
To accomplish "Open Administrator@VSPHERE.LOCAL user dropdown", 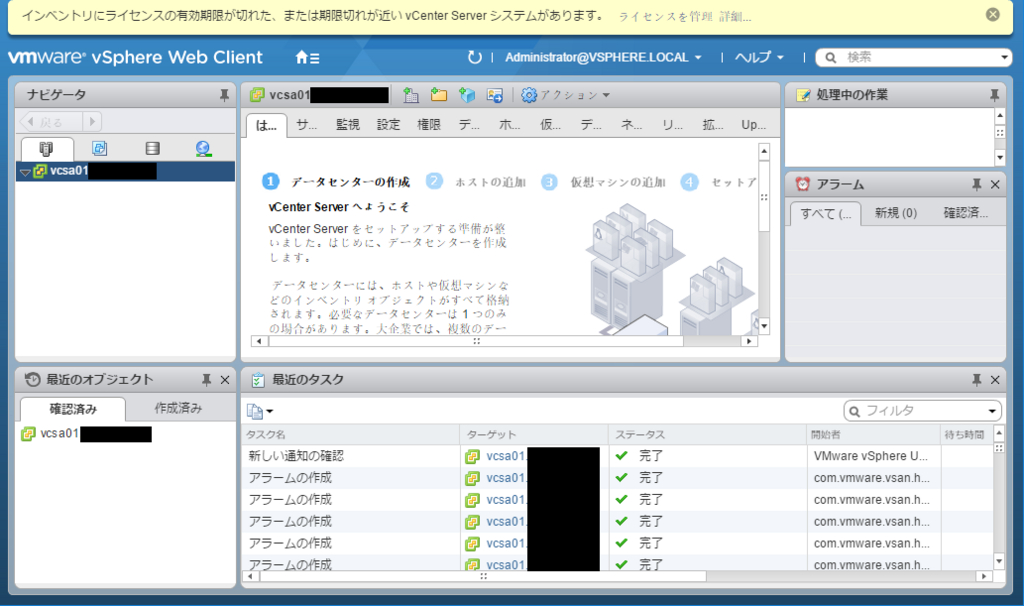I will pyautogui.click(x=603, y=57).
